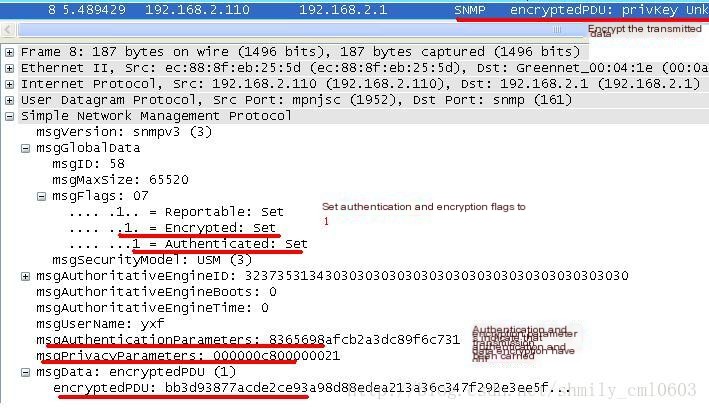Select packet 8 SNMP row
Screen dimensions: 709x410
coord(354,10)
